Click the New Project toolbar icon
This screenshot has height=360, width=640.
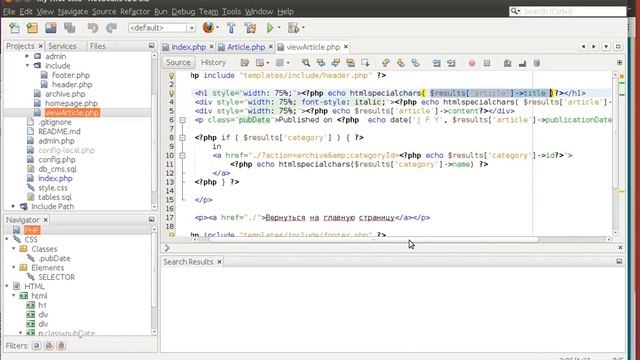32,28
